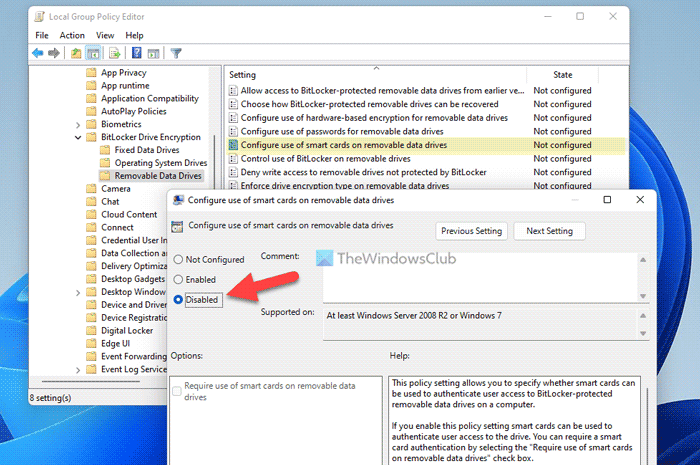This screenshot has width=700, height=465.
Task: Expand the Desktop Window tree node
Action: tap(78, 293)
